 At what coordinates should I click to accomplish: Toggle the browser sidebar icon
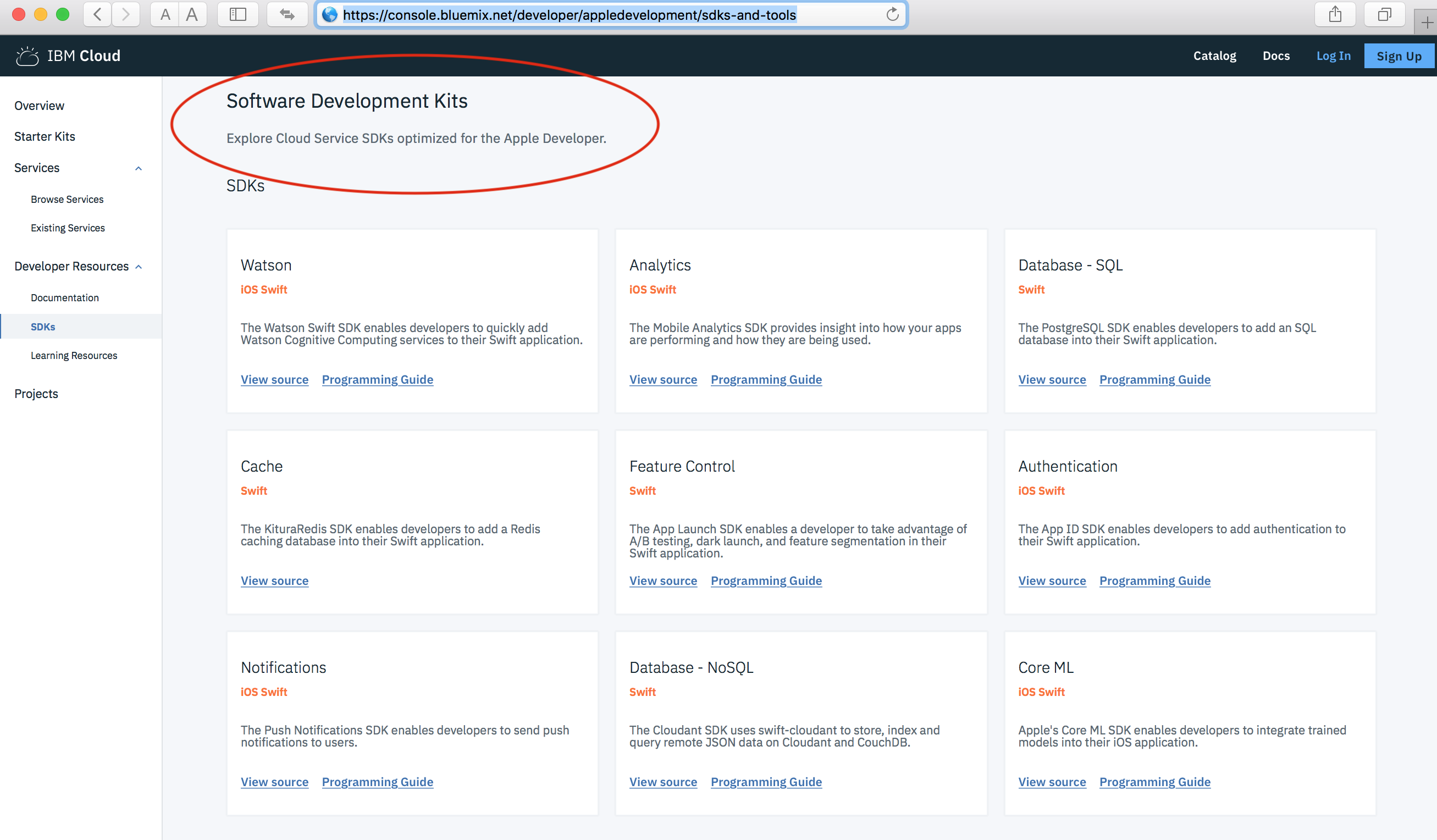(x=238, y=14)
